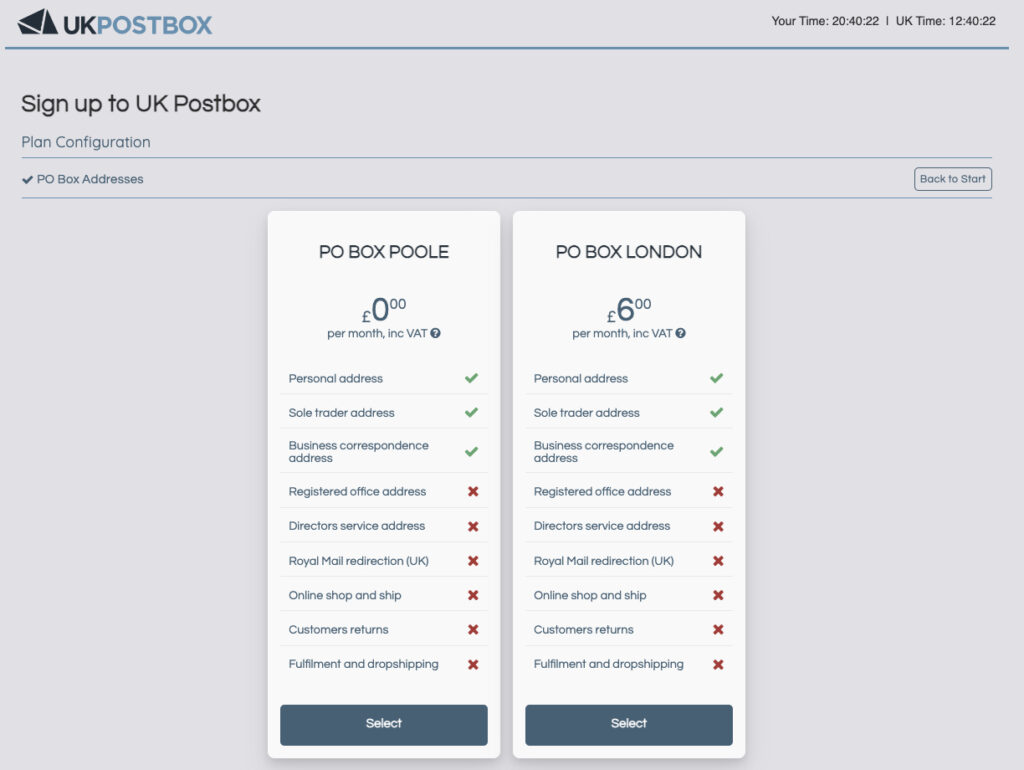Click red cross for Poole Fulfilment and dropshipping
Screen dimensions: 1024x770
(x=473, y=664)
